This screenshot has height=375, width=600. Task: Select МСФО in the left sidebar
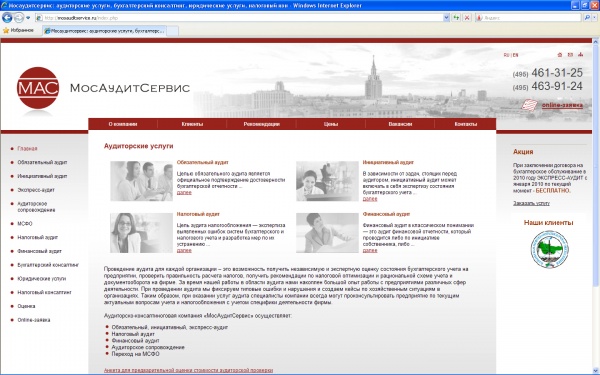25,223
